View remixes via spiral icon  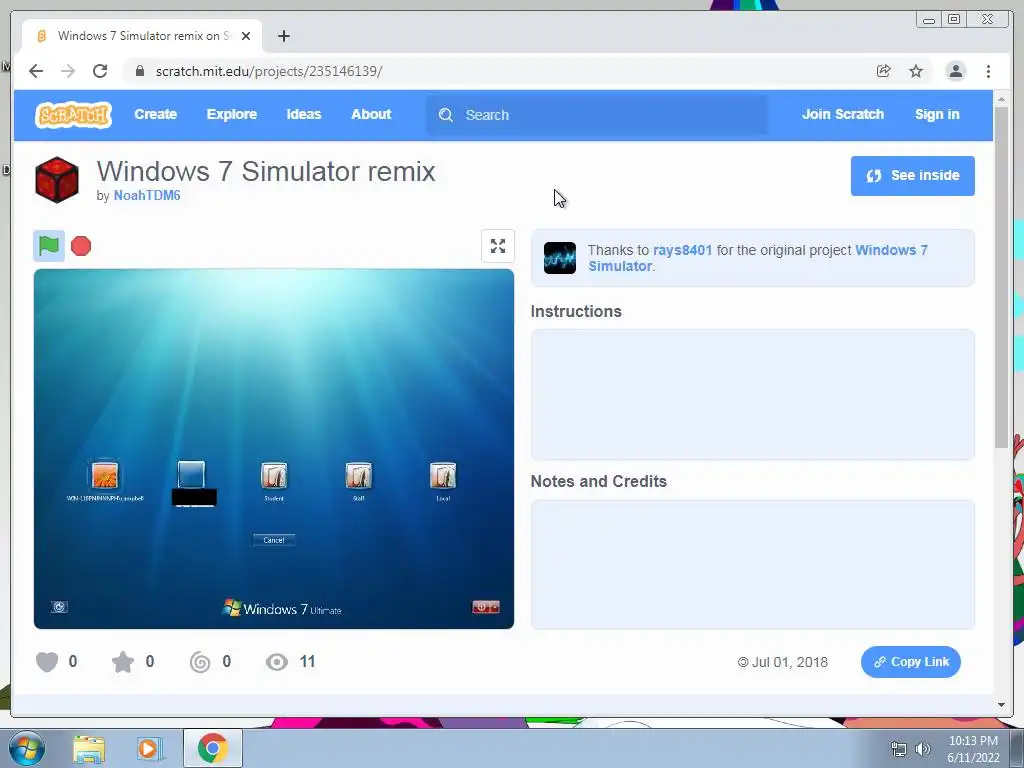200,662
